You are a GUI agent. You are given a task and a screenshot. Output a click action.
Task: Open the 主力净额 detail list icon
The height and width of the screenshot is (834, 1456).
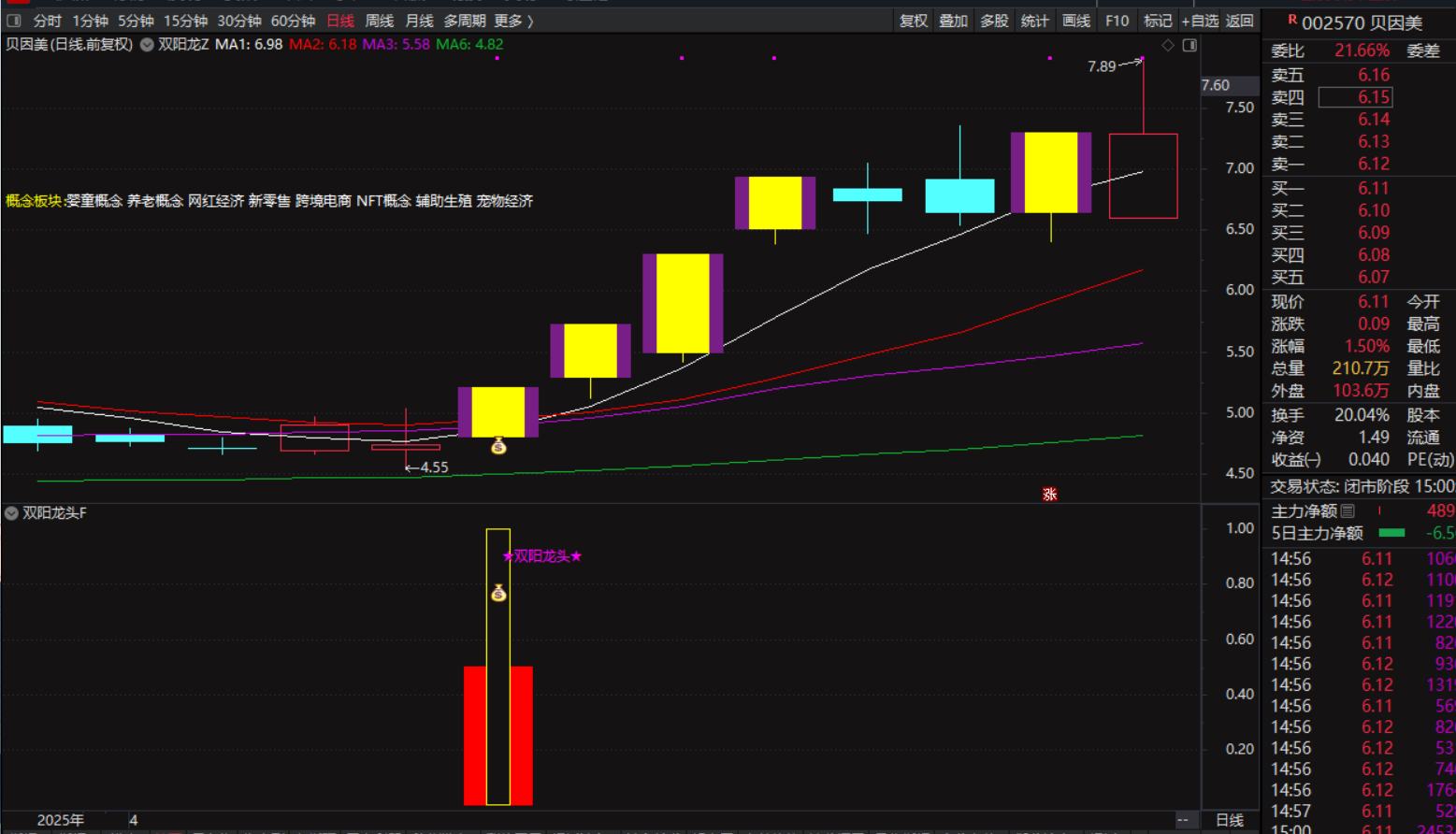[1348, 510]
